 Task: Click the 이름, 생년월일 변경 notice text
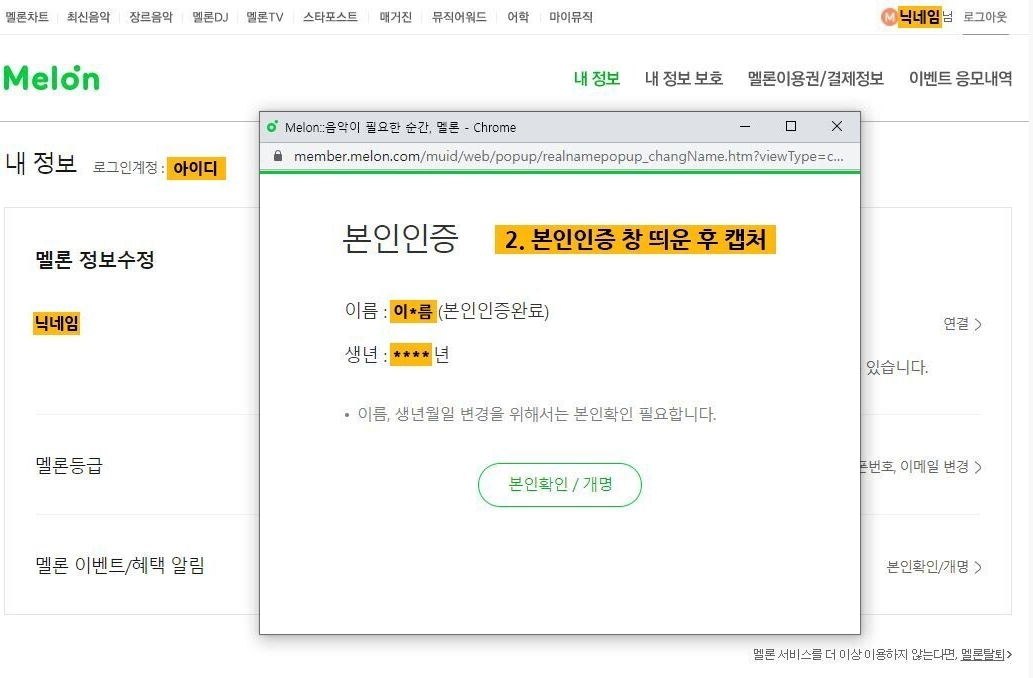pos(536,414)
